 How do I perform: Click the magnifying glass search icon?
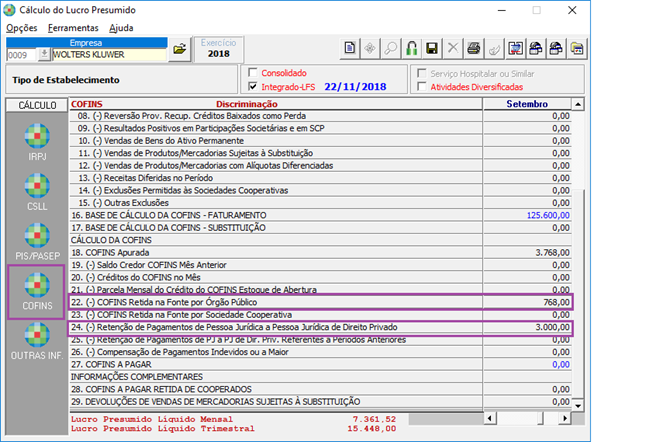click(391, 48)
